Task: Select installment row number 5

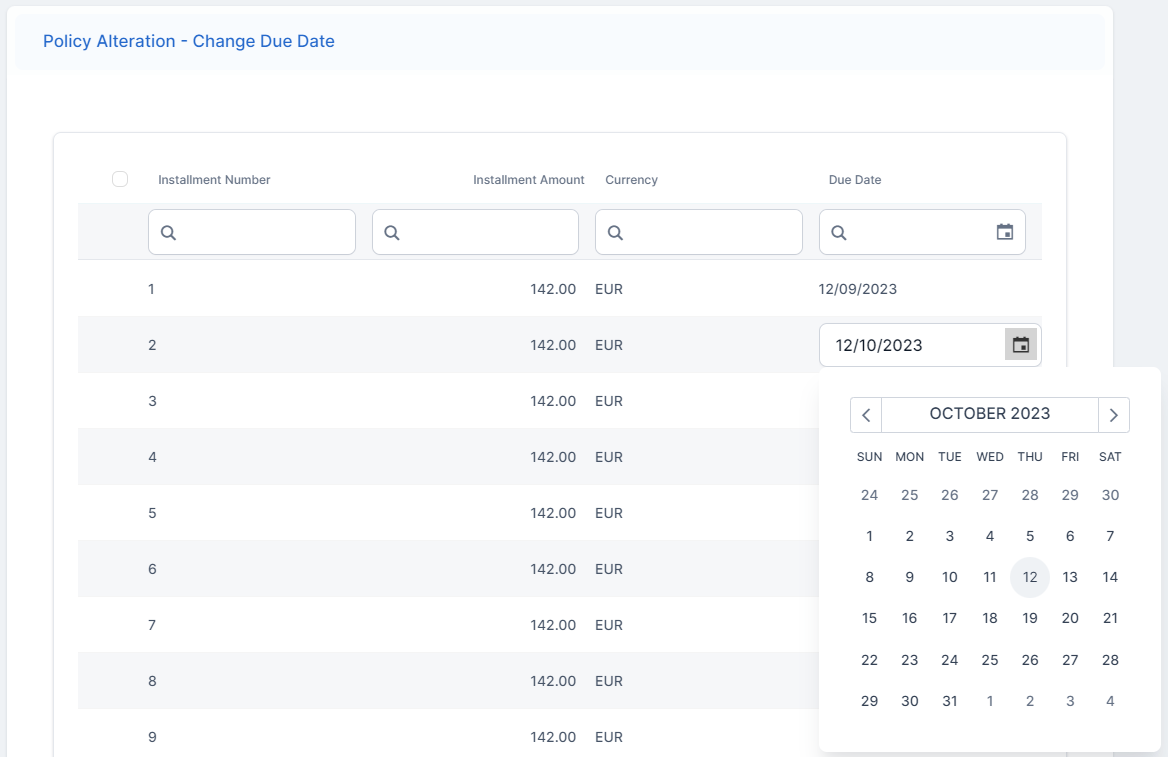Action: coord(152,513)
